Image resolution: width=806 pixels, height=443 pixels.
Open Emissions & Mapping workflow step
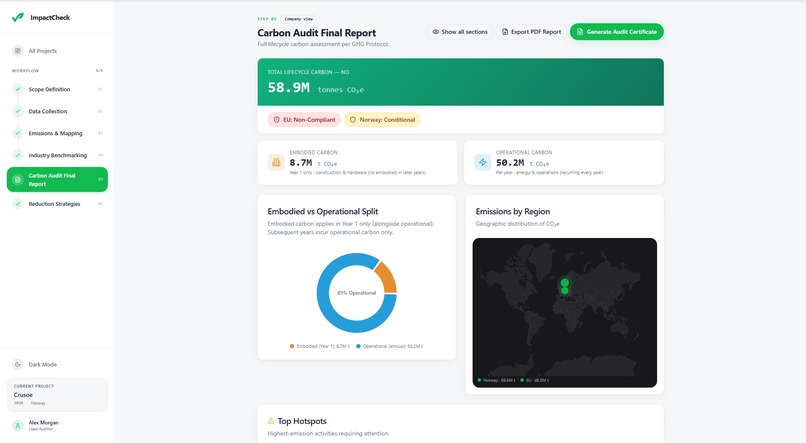click(57, 133)
